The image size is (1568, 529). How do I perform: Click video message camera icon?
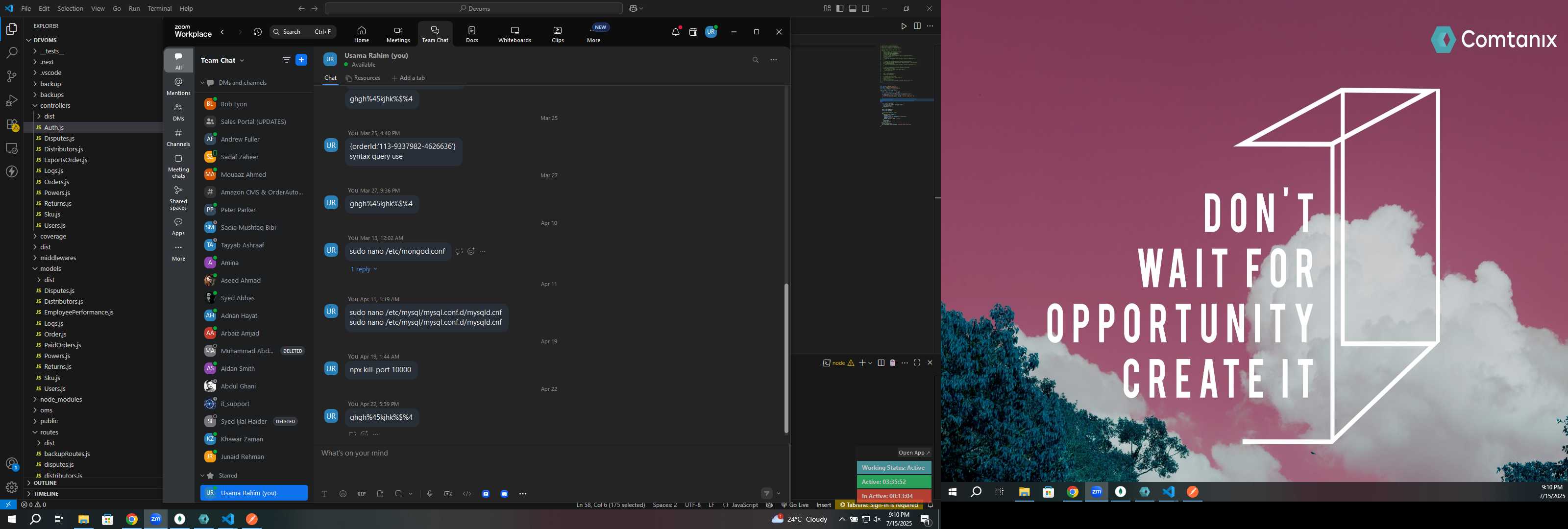(449, 494)
